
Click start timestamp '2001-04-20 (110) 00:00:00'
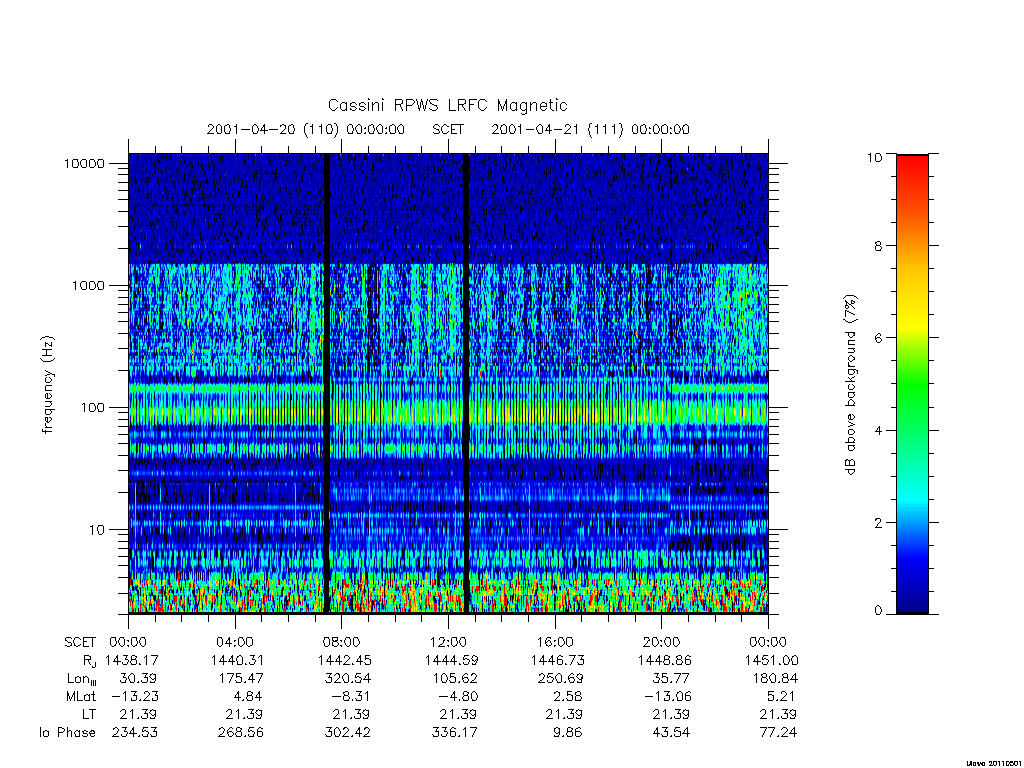tap(306, 129)
